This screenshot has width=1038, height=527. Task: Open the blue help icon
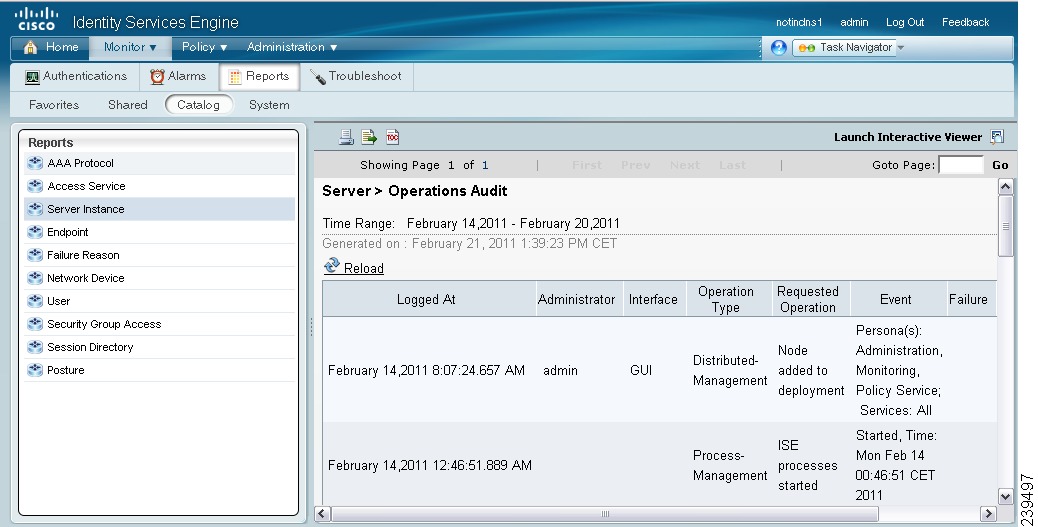tap(778, 48)
